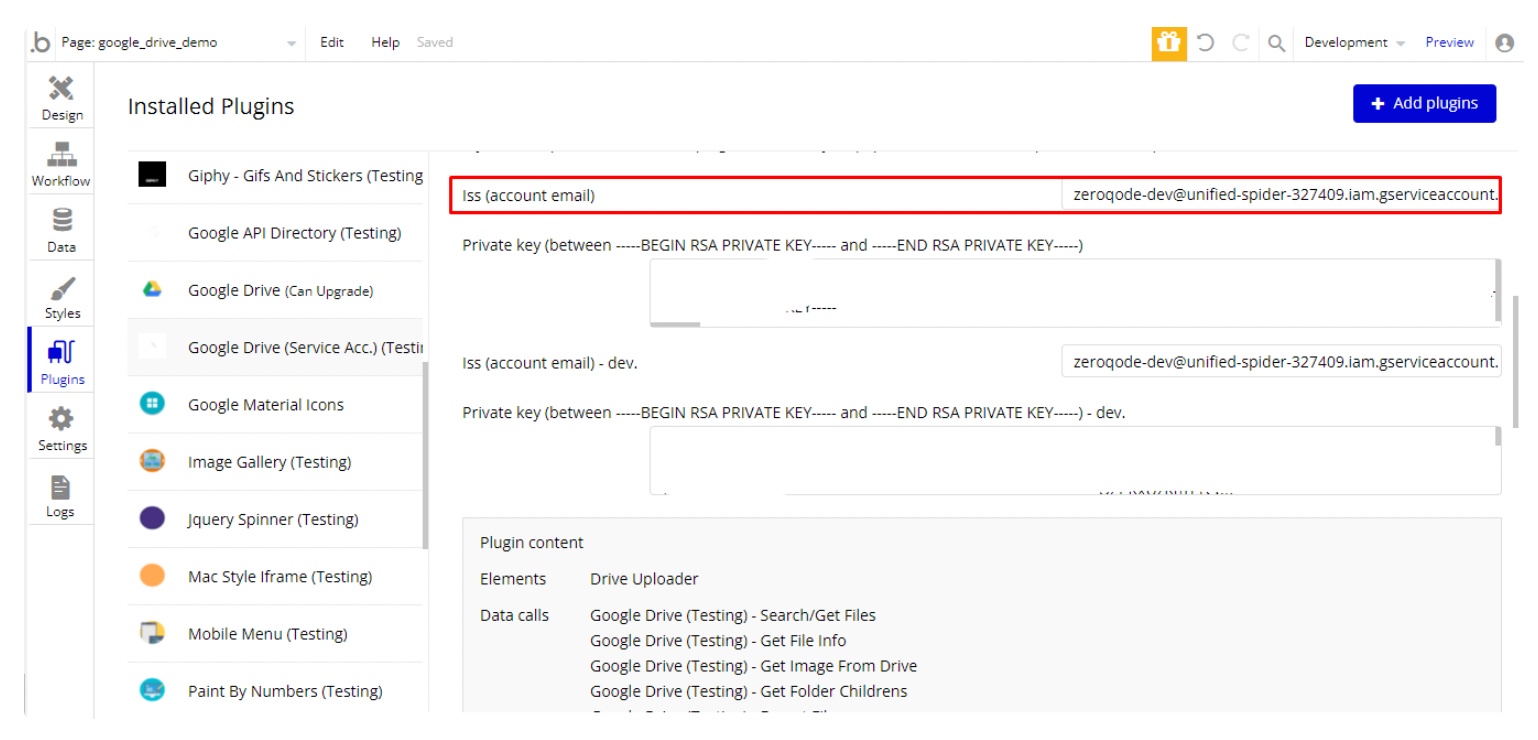Click the Drive Uploader element text
The width and height of the screenshot is (1538, 740).
pyautogui.click(x=644, y=579)
